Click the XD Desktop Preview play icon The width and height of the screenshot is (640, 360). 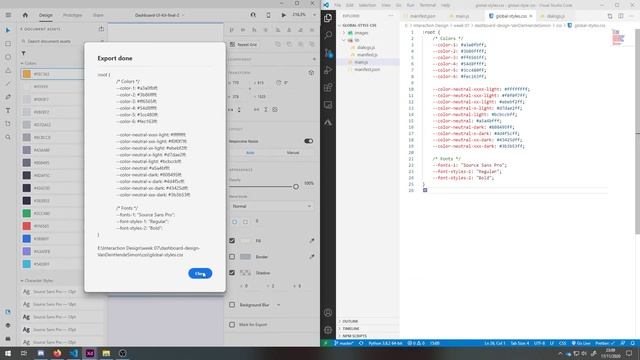coord(284,15)
